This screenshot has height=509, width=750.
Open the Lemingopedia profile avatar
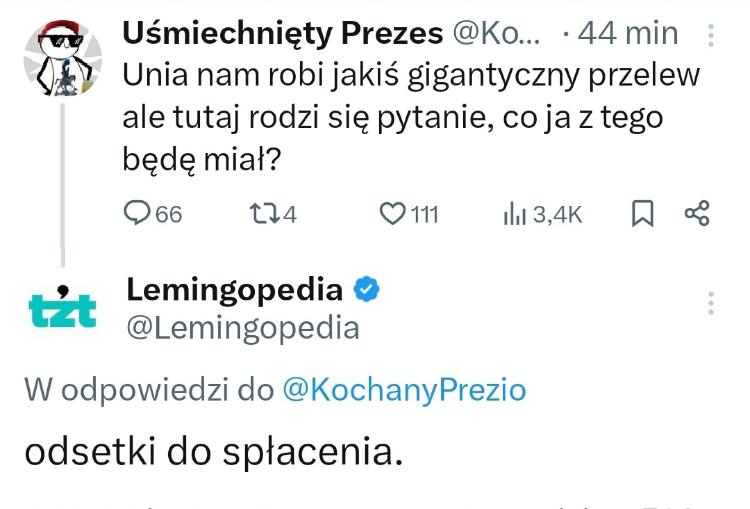click(x=62, y=308)
